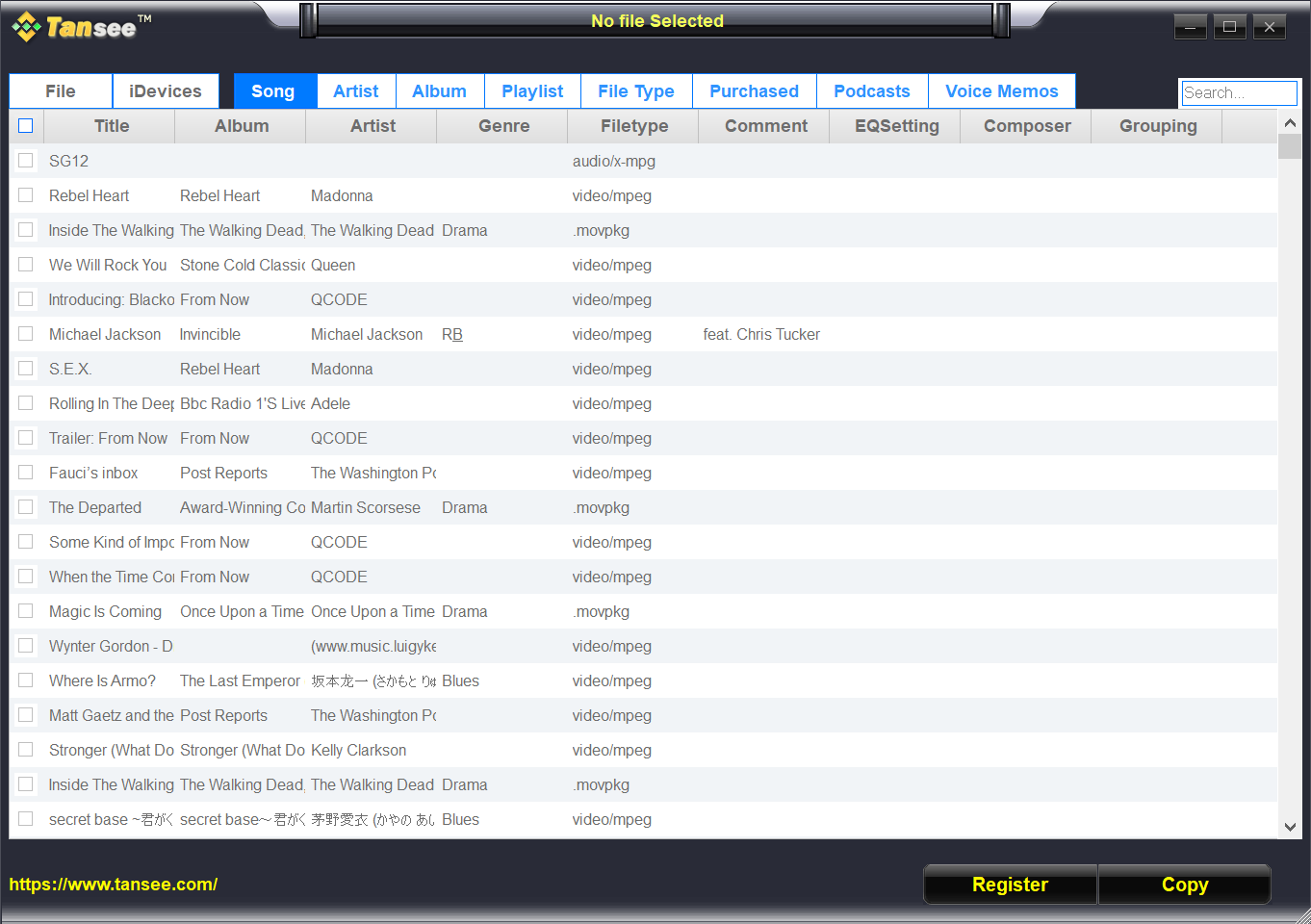1311x924 pixels.
Task: Switch to the Podcasts tab
Action: [x=872, y=91]
